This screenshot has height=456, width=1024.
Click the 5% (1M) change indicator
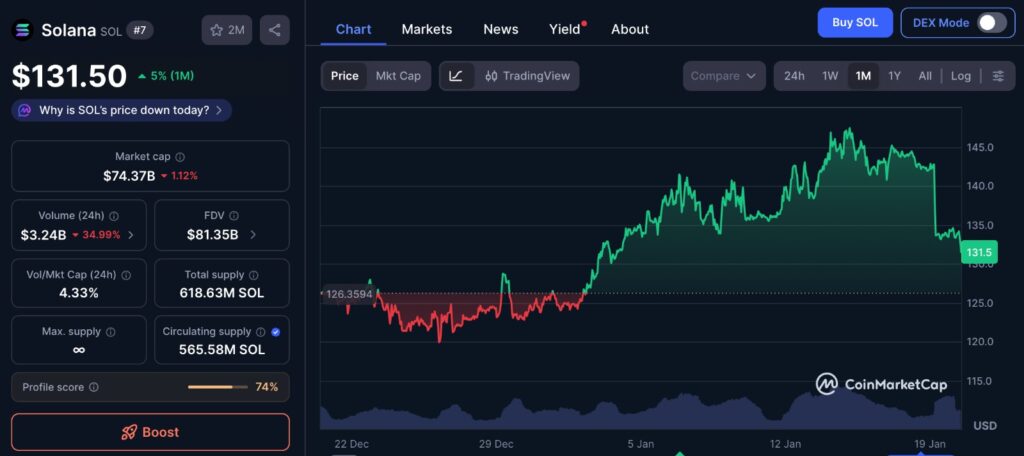point(167,76)
